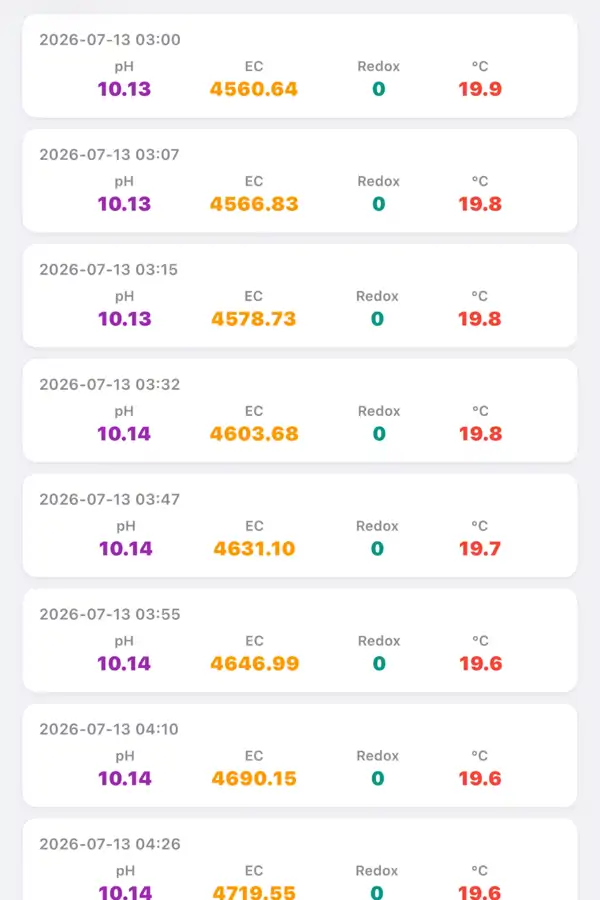Tap the 2026-07-13 04:10 timestamp
Viewport: 600px width, 900px height.
109,729
